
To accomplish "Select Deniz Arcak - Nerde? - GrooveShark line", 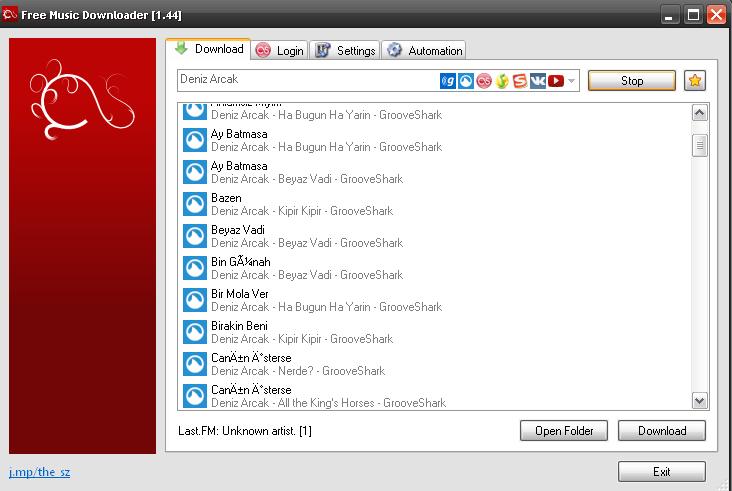I will pos(298,371).
